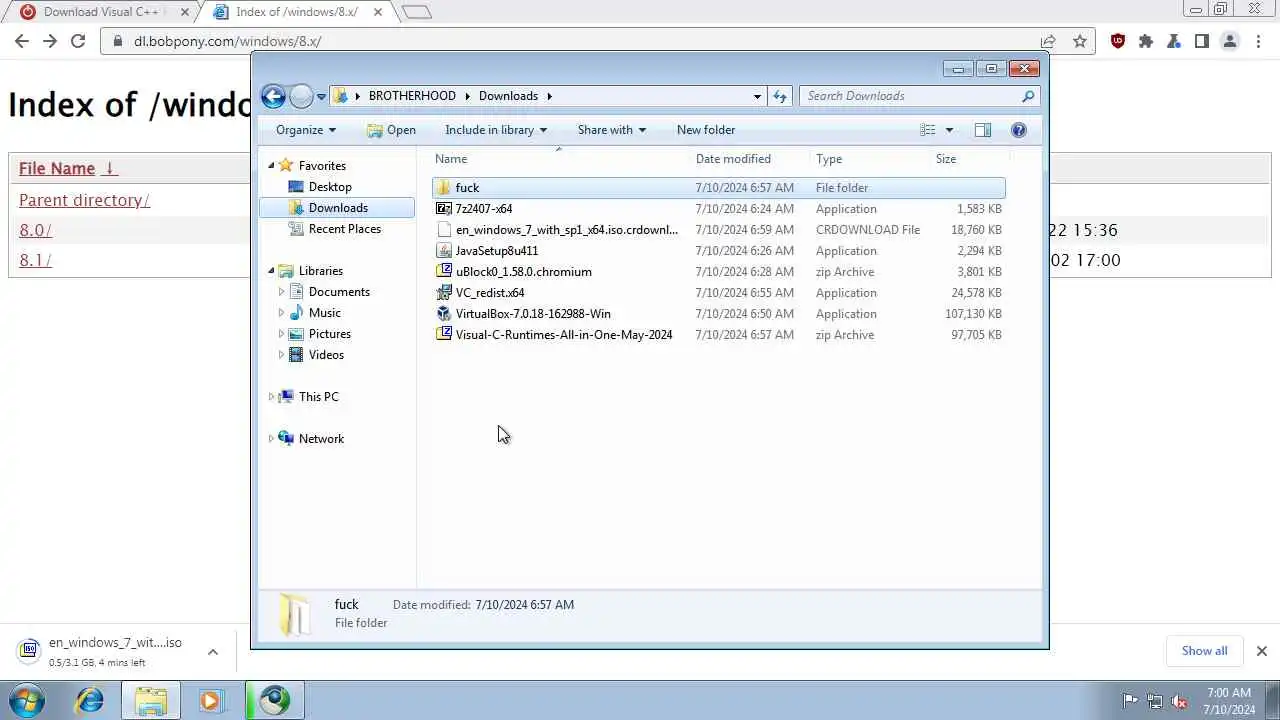Screen dimensions: 1280x720
Task: Click Show all downloads button
Action: coord(1204,651)
